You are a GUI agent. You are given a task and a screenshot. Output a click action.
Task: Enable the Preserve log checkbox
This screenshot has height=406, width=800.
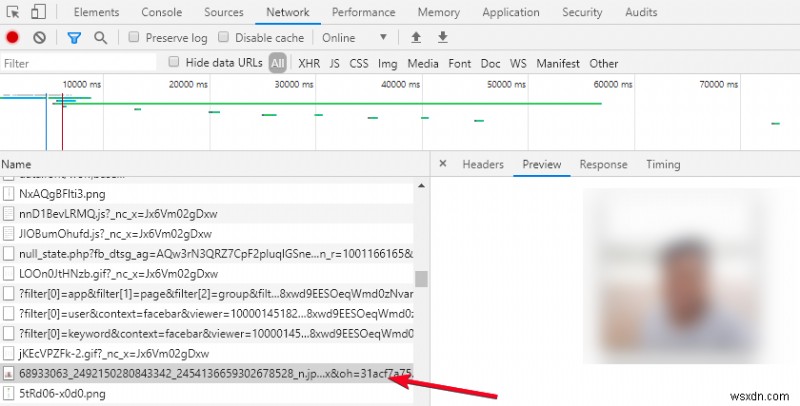click(x=134, y=37)
